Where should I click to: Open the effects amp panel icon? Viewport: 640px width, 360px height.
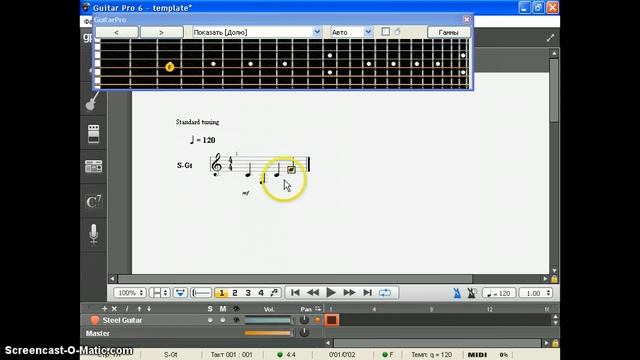[x=93, y=134]
